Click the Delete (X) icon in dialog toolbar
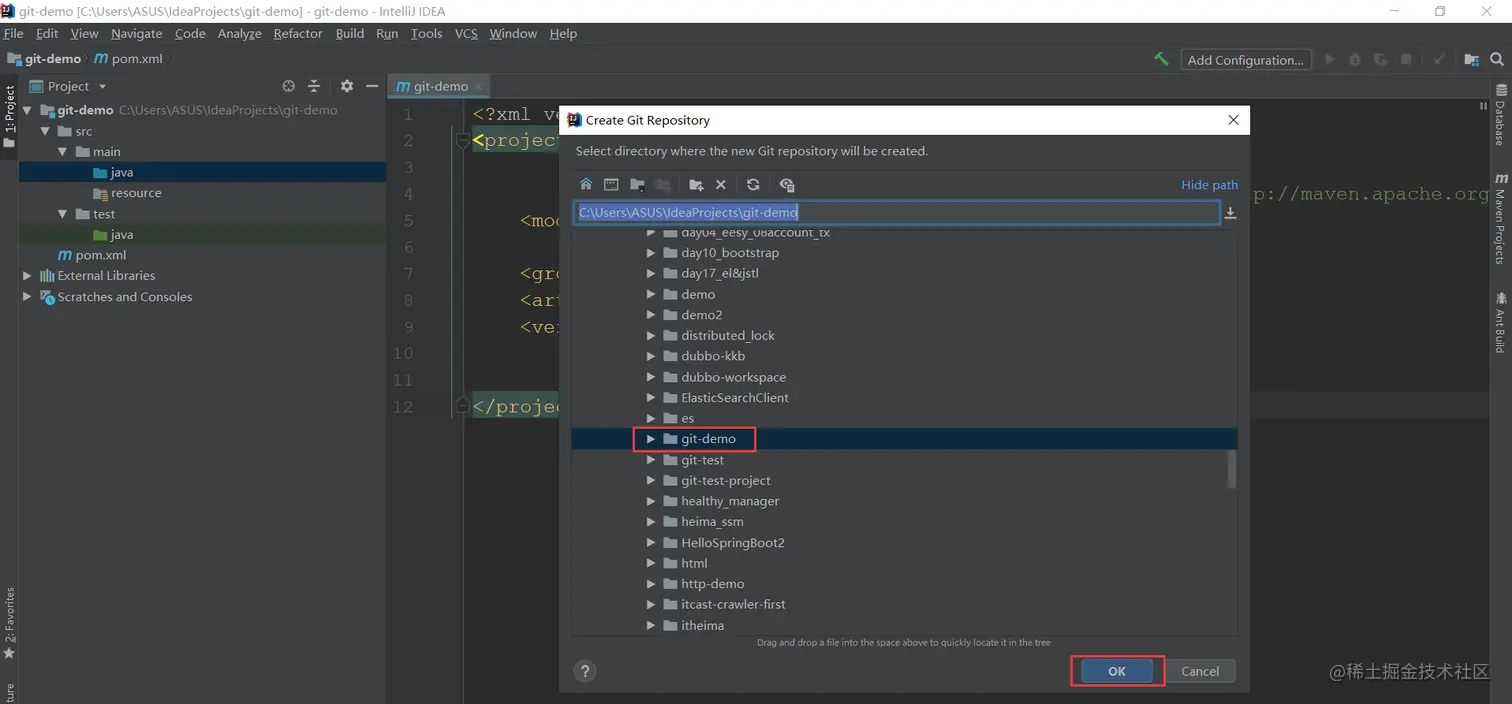The height and width of the screenshot is (704, 1512). [x=721, y=185]
